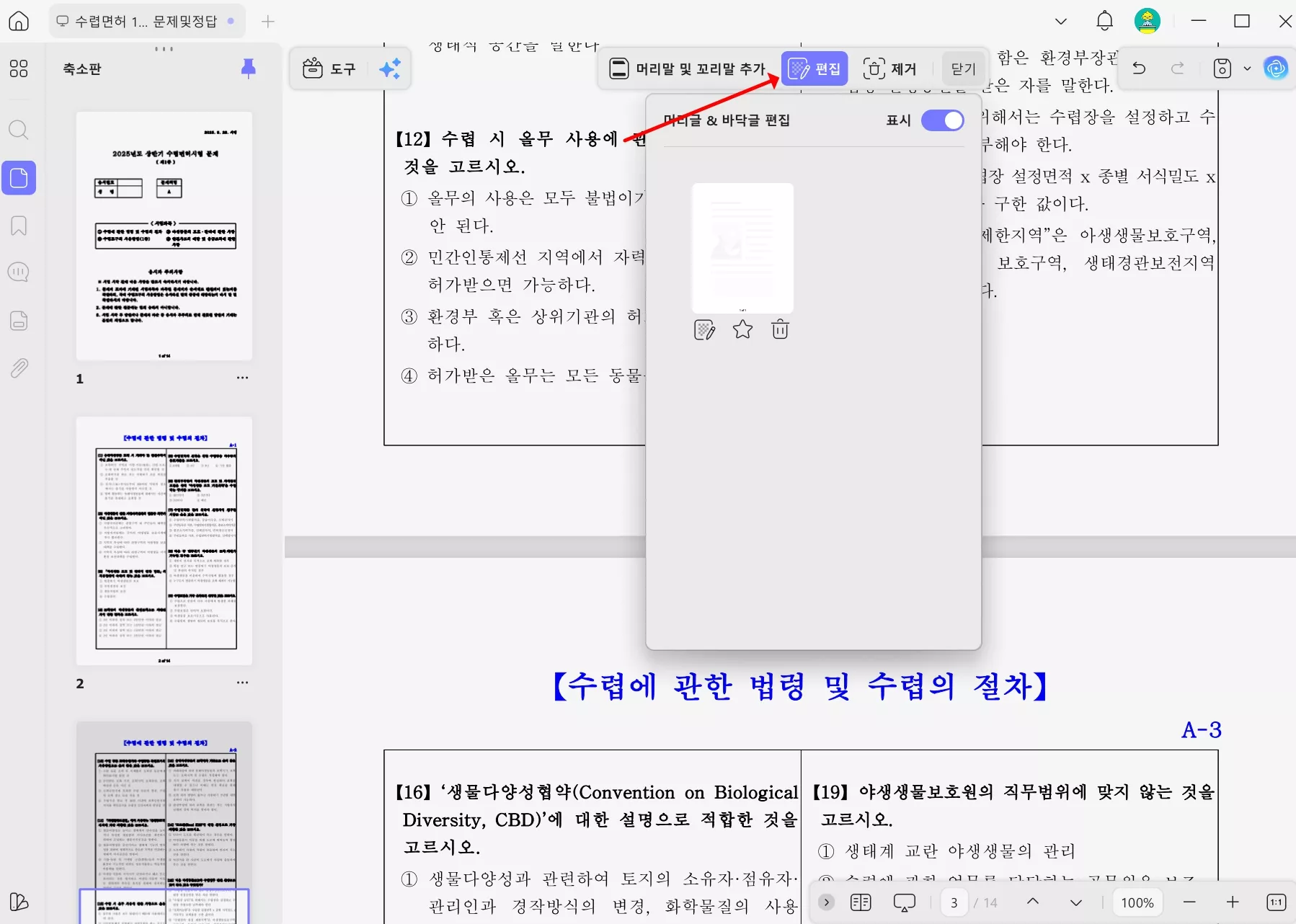Viewport: 1296px width, 924px height.
Task: Open the 도구 menu in toolbar
Action: 331,68
